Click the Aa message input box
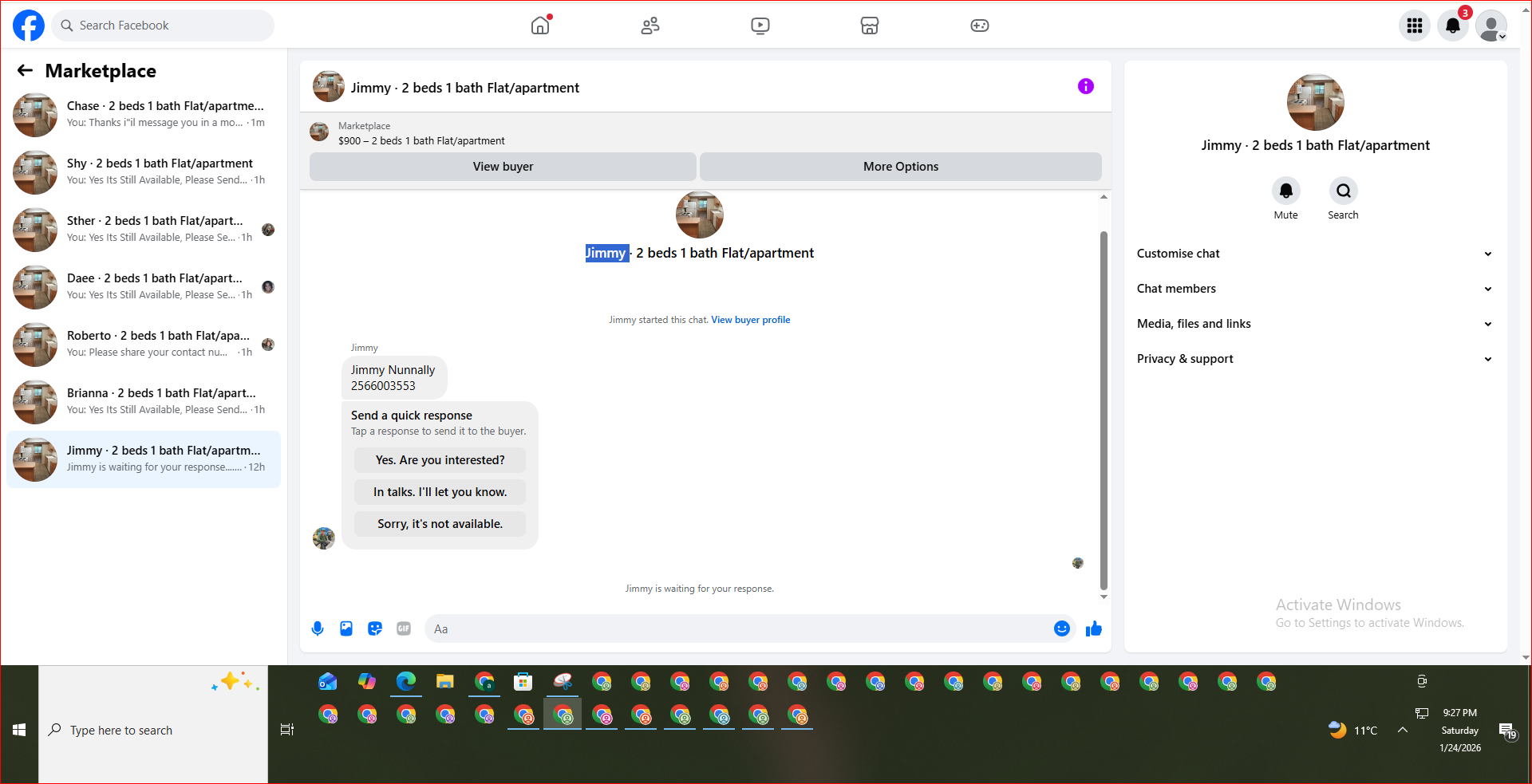The height and width of the screenshot is (784, 1532). pyautogui.click(x=738, y=628)
